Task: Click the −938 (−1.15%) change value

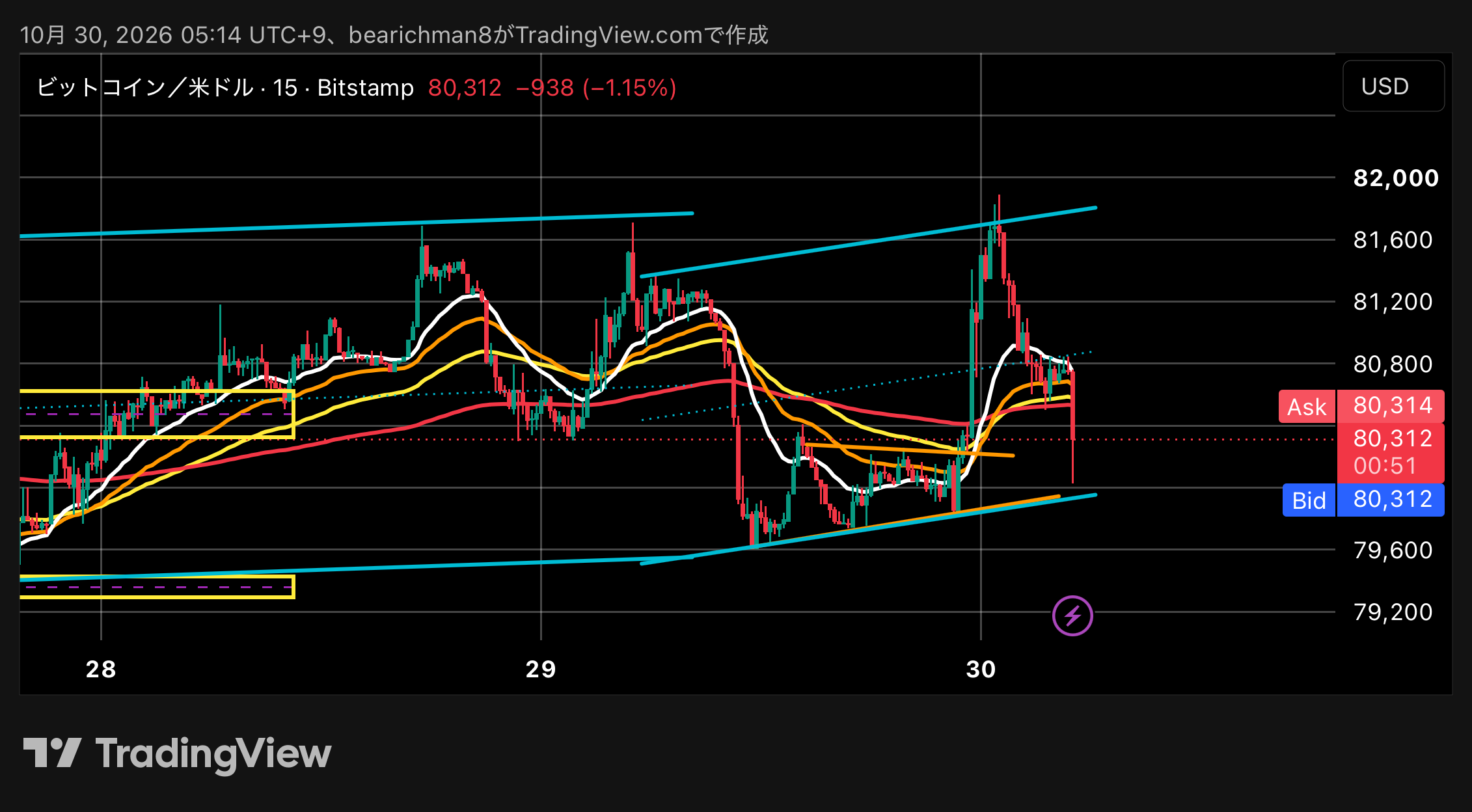Action: 596,87
